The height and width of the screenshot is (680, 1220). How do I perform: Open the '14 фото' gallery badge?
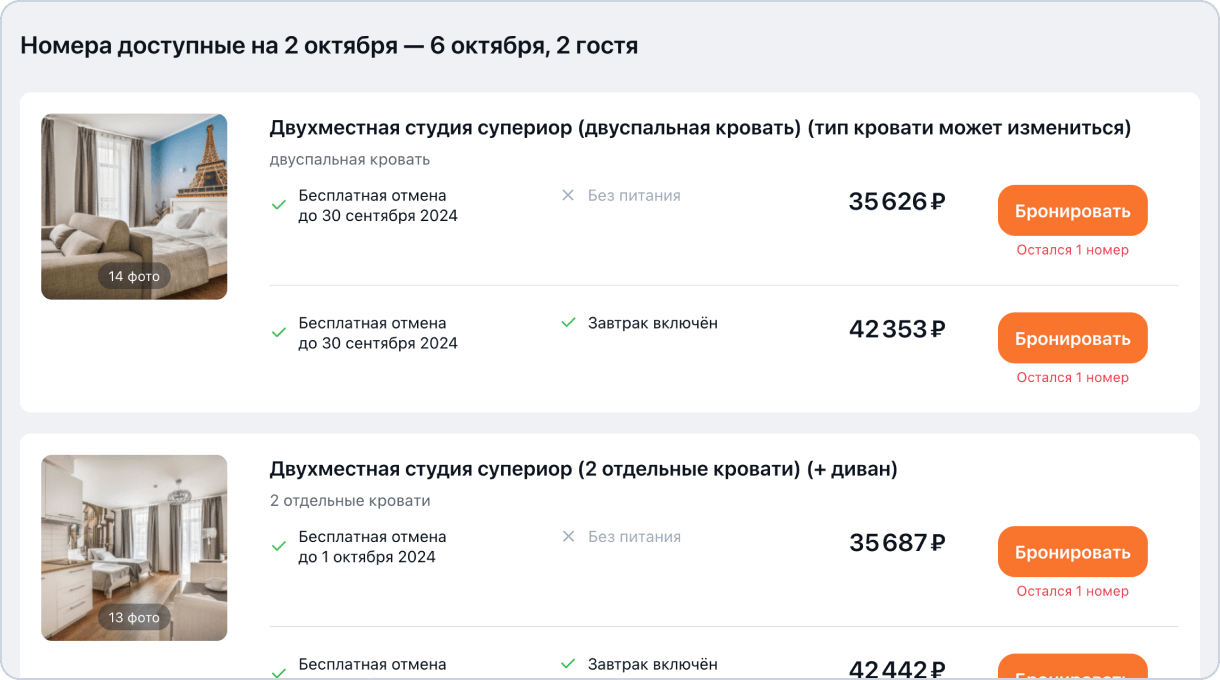(134, 276)
